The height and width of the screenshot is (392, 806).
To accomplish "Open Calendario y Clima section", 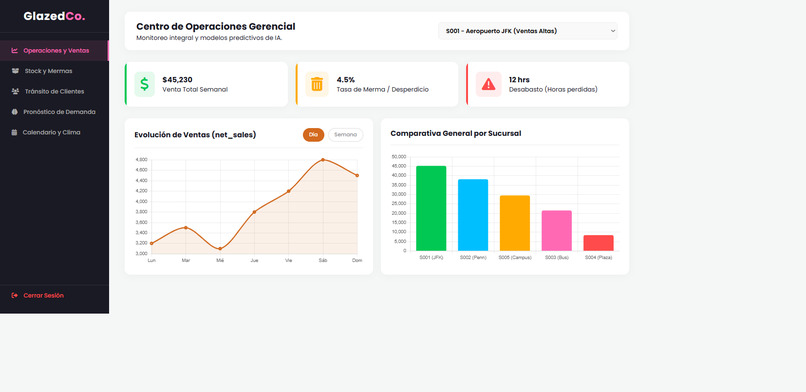I will [x=54, y=132].
